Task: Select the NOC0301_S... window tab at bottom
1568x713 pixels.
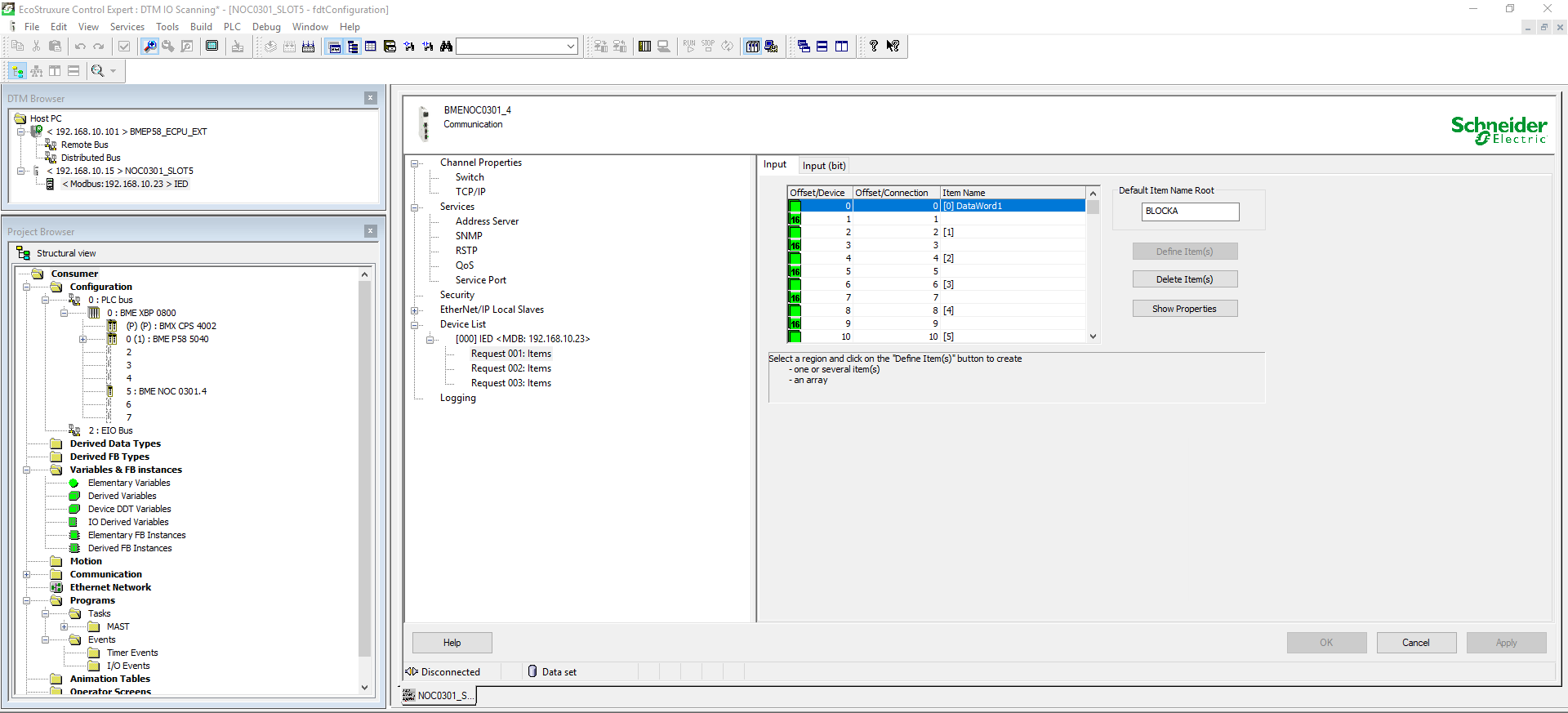Action: (x=438, y=695)
